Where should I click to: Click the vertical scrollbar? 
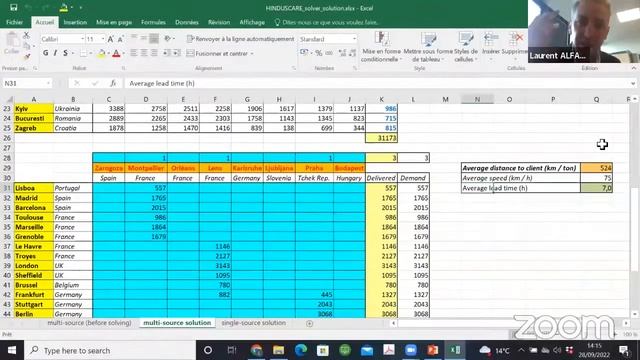[x=634, y=229]
